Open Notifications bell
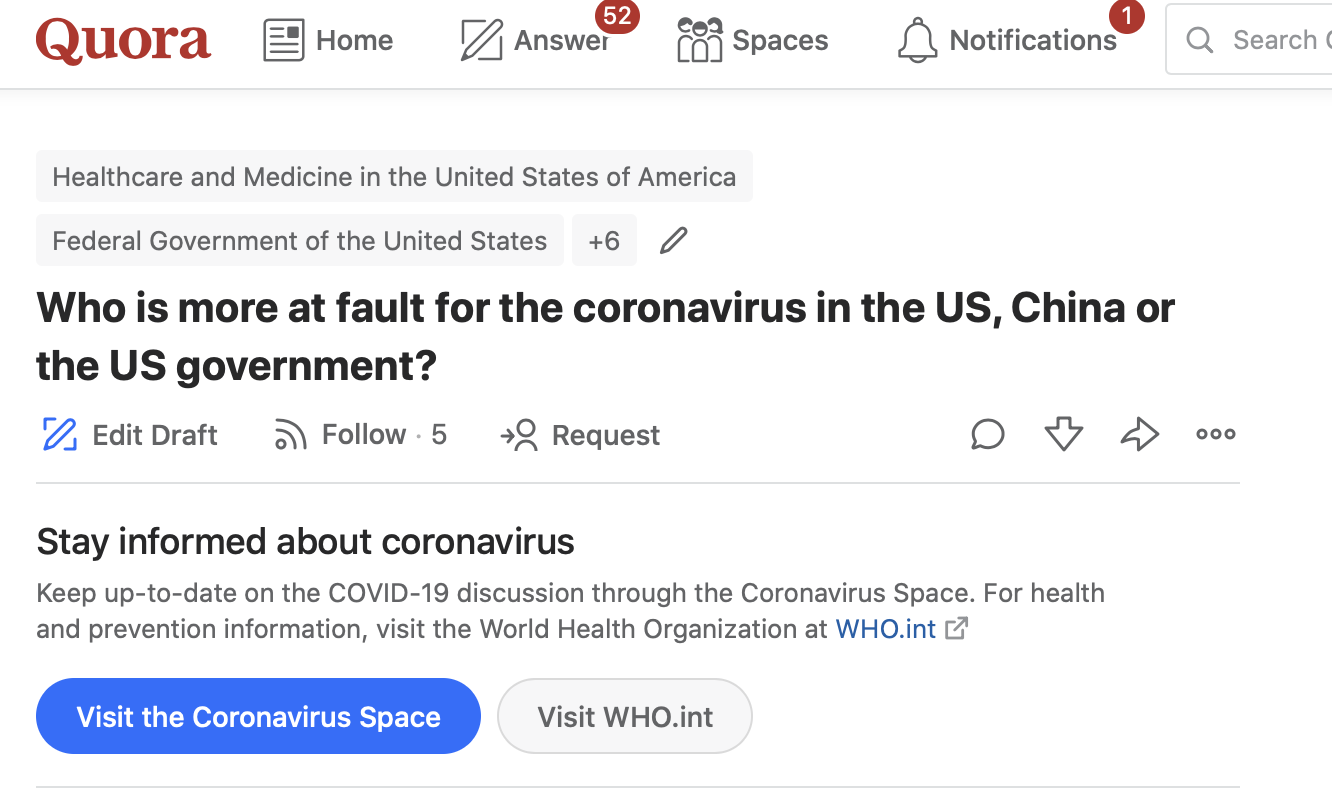The image size is (1332, 790). [1007, 41]
